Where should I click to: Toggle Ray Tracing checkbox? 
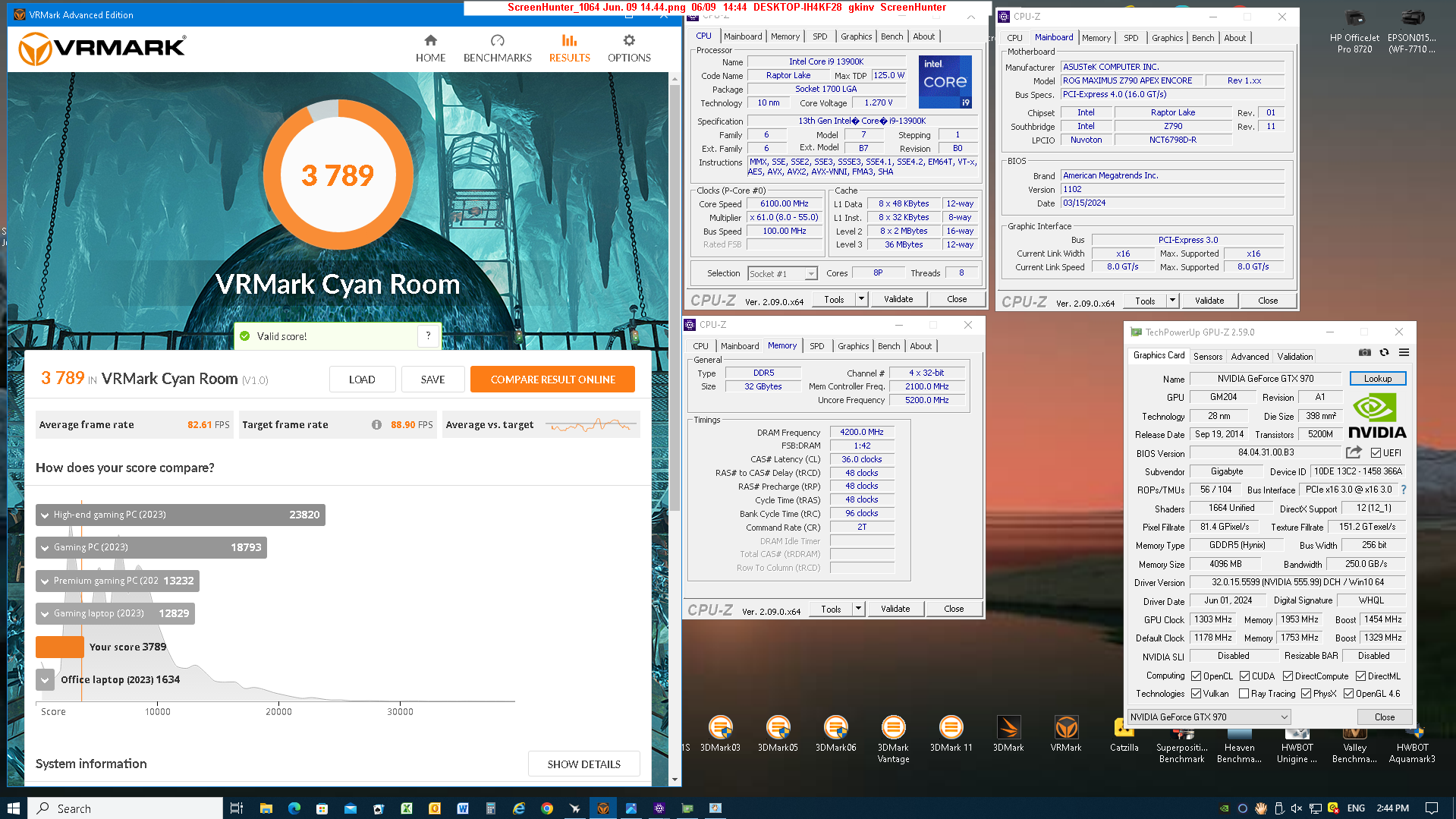1244,694
